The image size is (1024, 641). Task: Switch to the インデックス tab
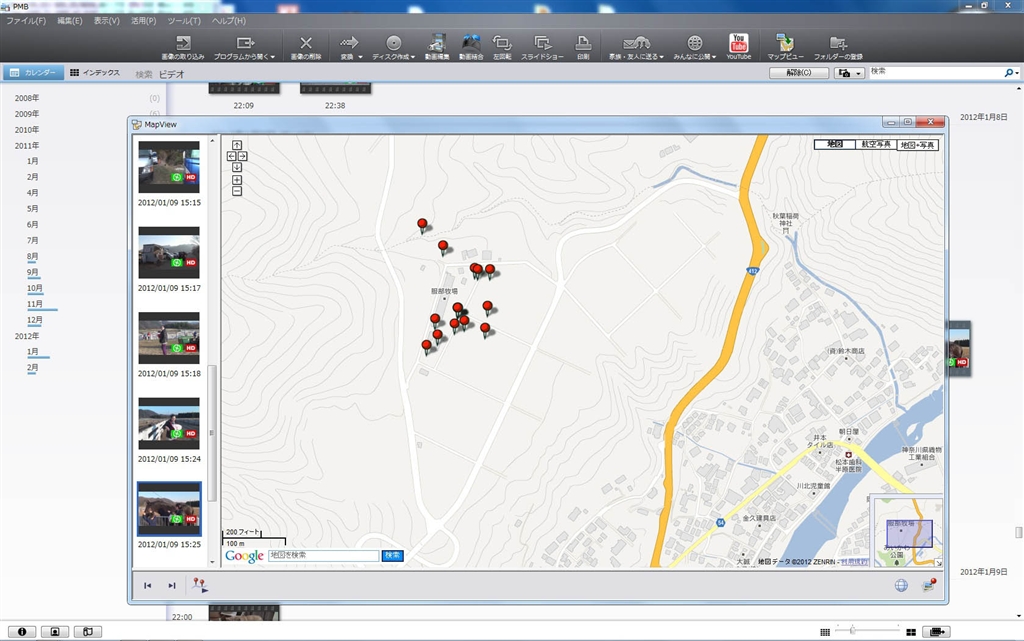pyautogui.click(x=95, y=73)
